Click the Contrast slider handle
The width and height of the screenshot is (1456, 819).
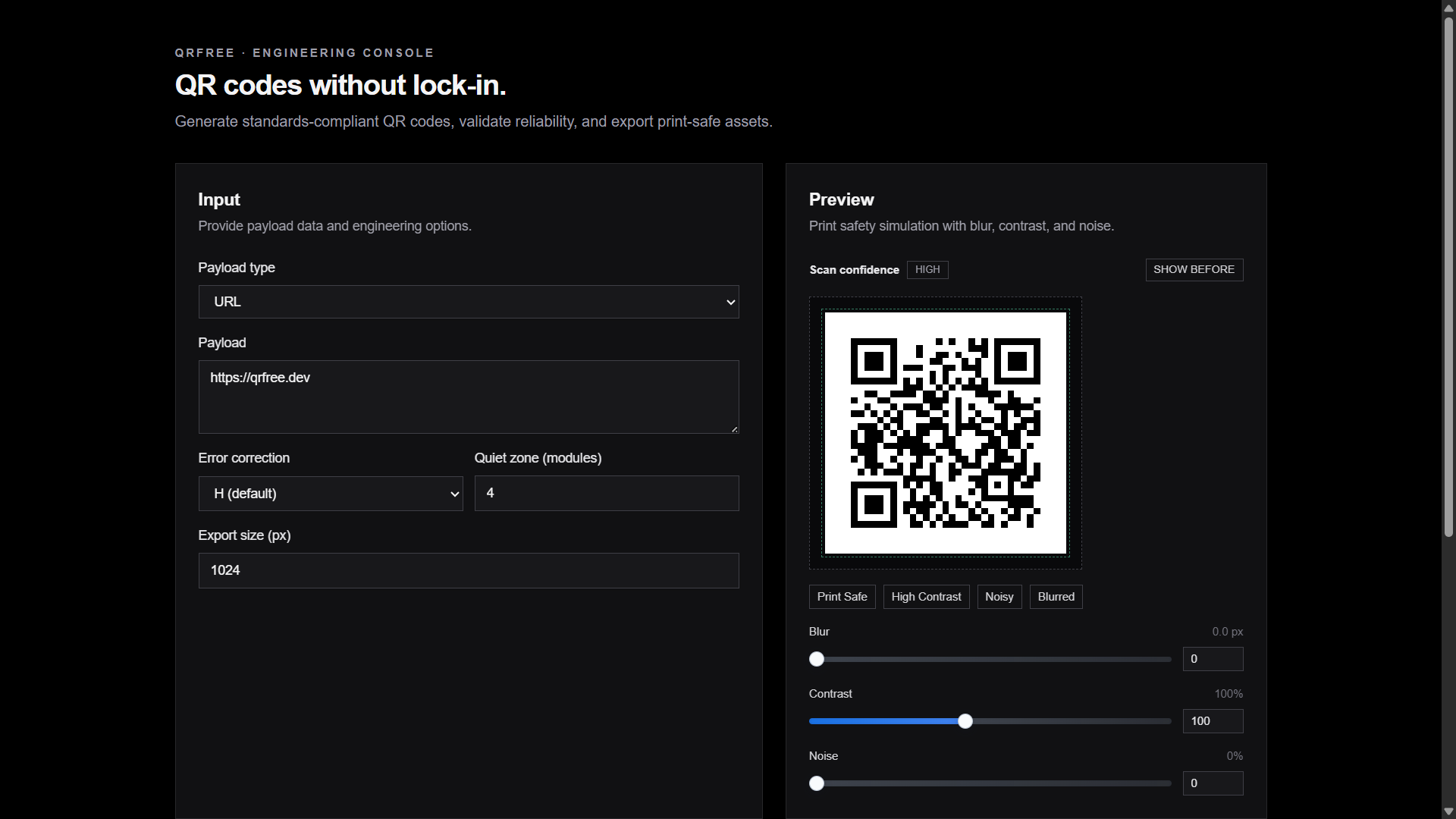[x=965, y=721]
